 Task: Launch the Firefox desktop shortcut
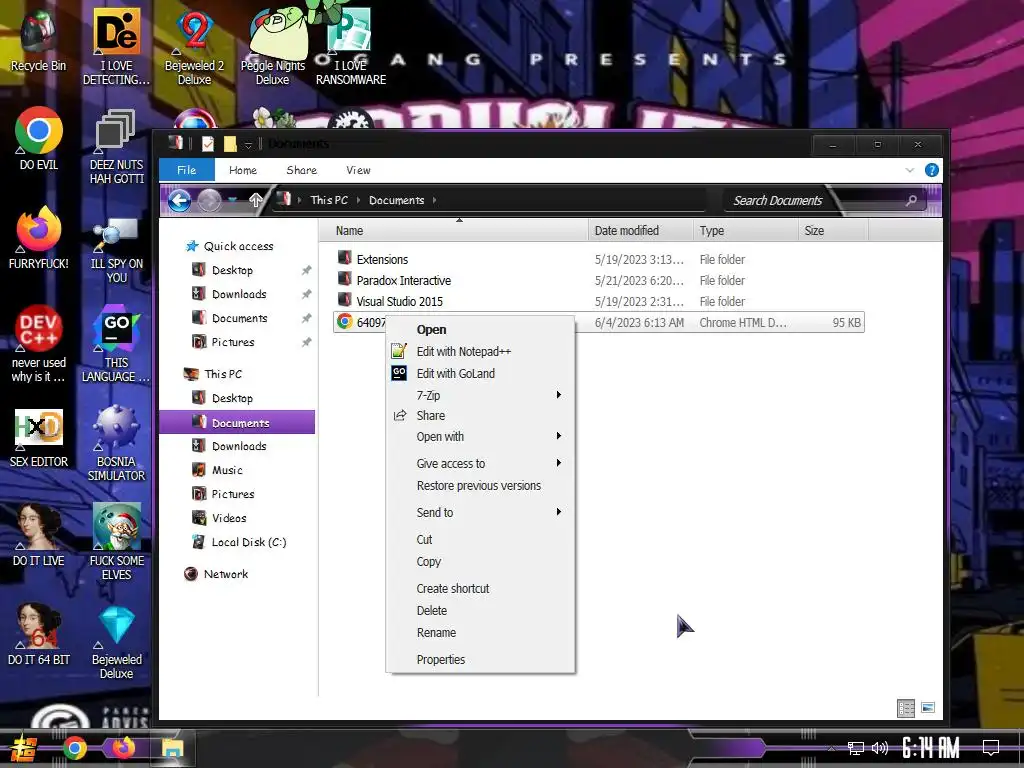[39, 238]
